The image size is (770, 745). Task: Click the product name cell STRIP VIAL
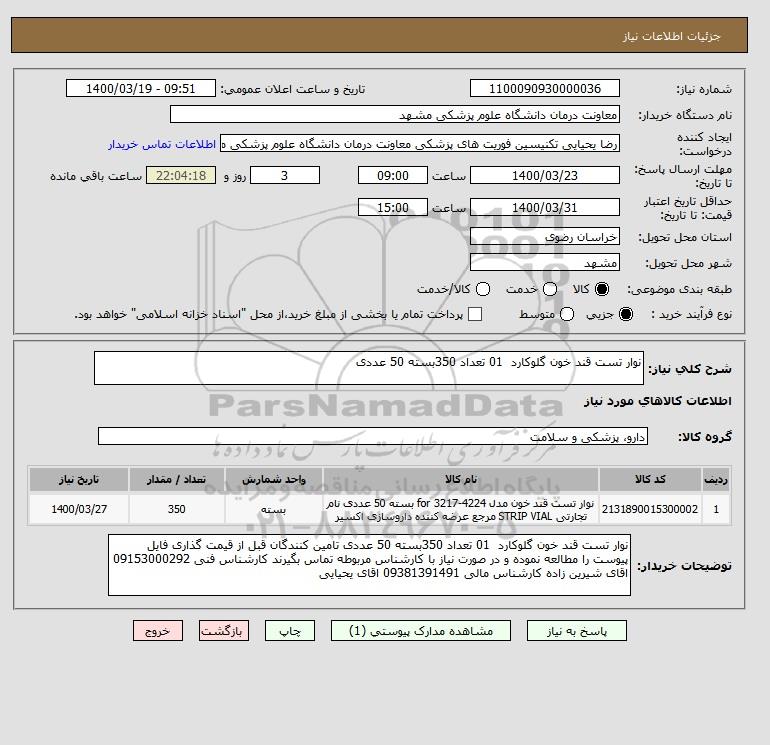tap(461, 509)
